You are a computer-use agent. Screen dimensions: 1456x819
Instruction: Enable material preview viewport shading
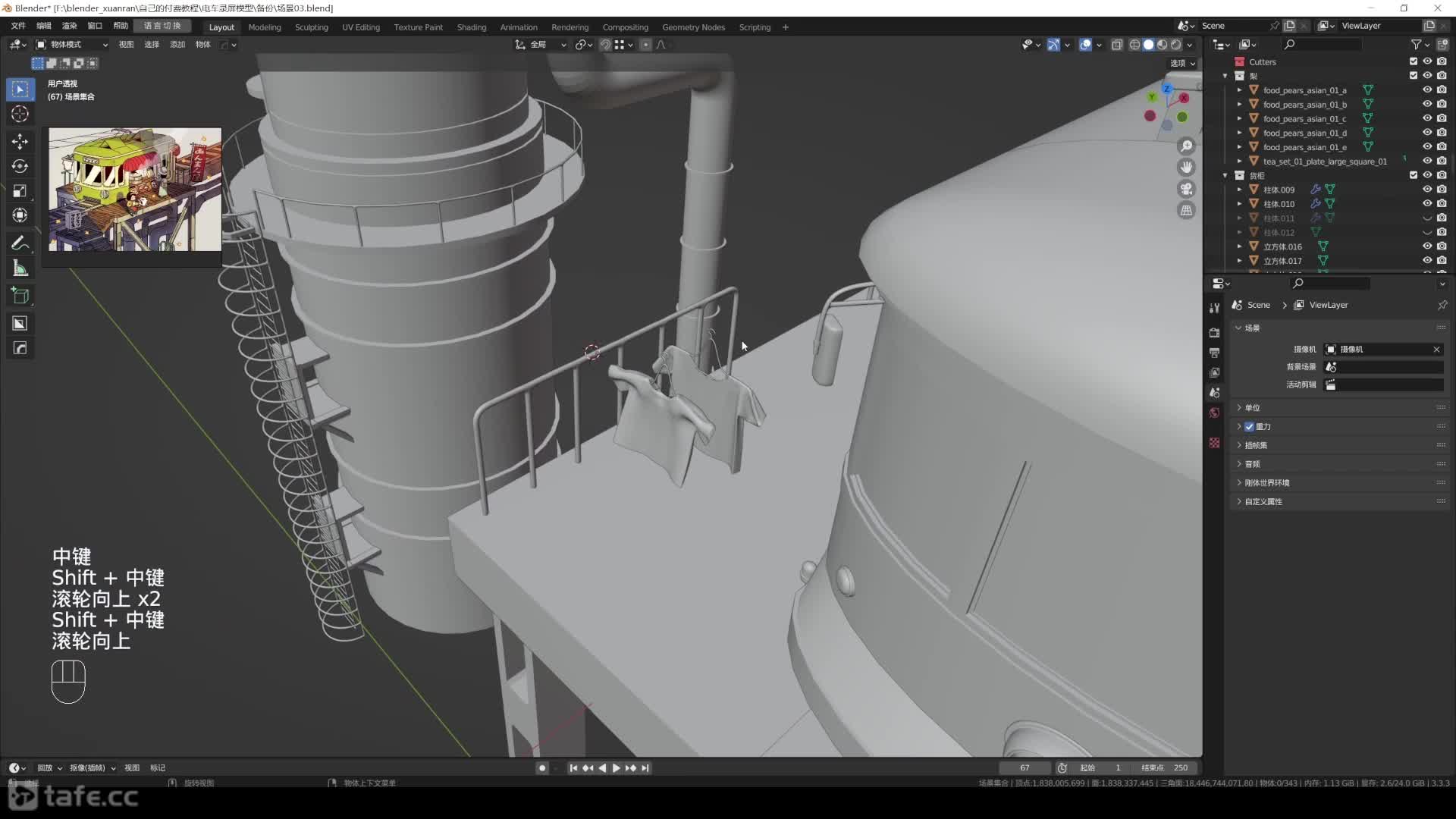click(x=1162, y=45)
